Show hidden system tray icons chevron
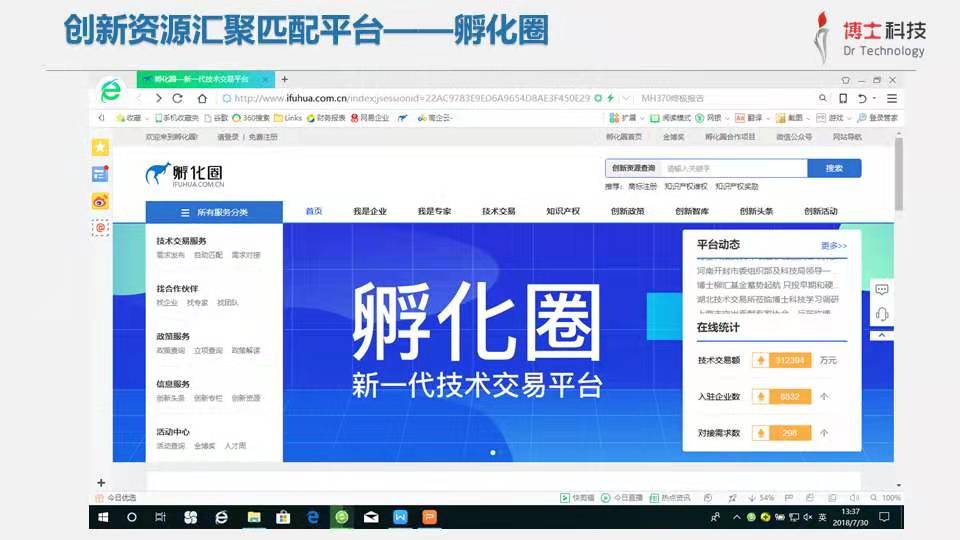Viewport: 960px width, 540px height. pos(737,517)
